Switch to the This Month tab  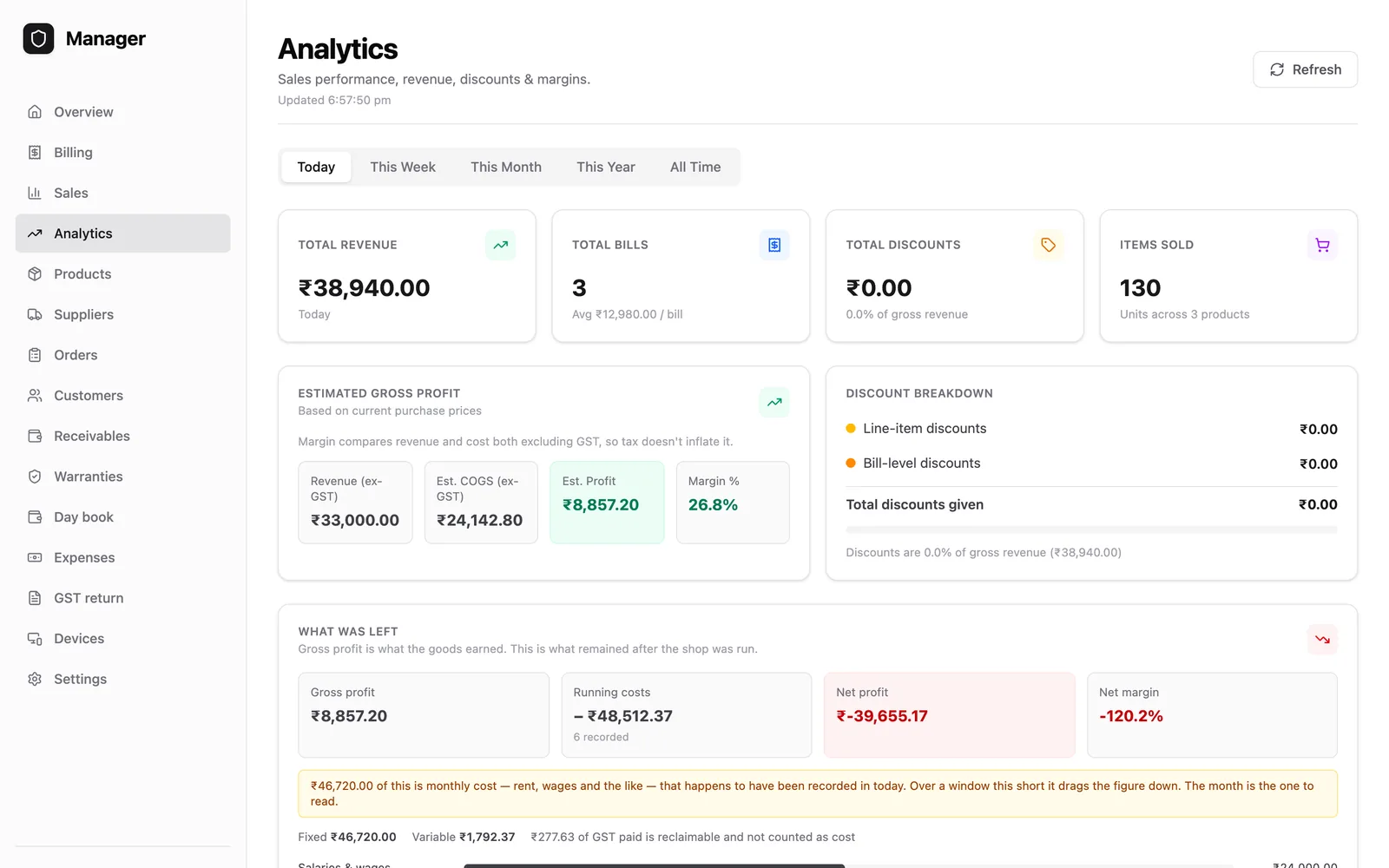pyautogui.click(x=506, y=167)
